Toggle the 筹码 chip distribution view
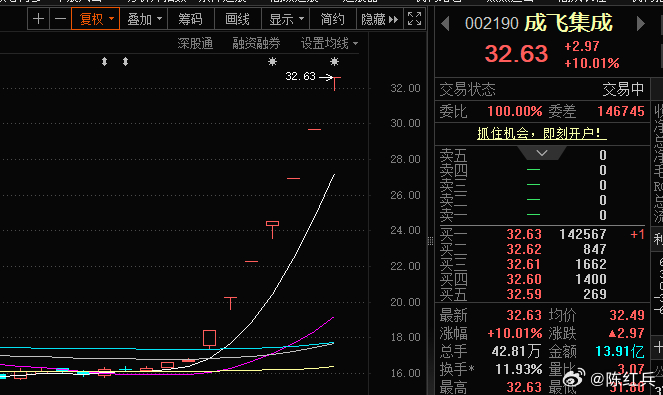 [x=191, y=19]
